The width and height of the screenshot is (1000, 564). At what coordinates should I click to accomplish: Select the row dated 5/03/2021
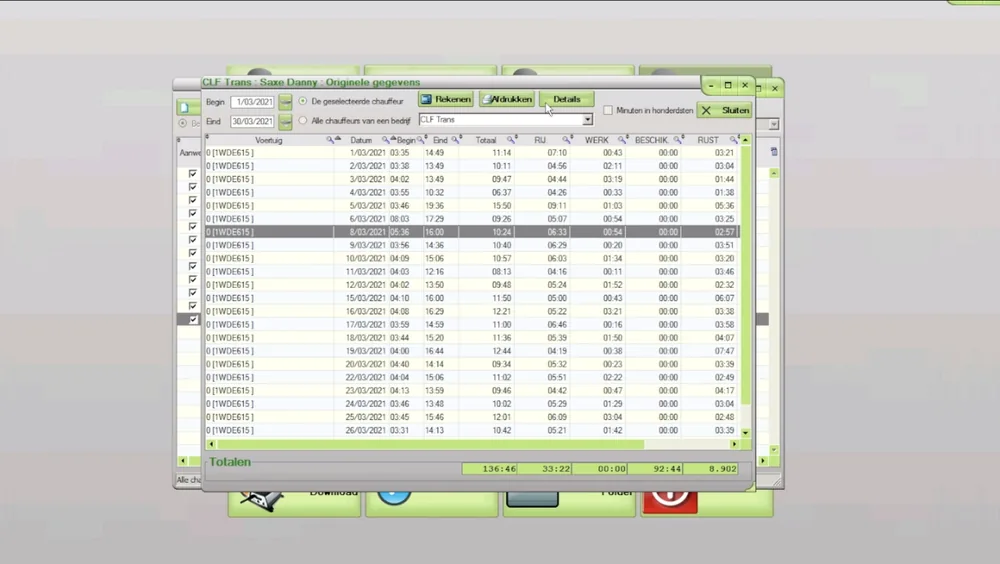pyautogui.click(x=472, y=205)
